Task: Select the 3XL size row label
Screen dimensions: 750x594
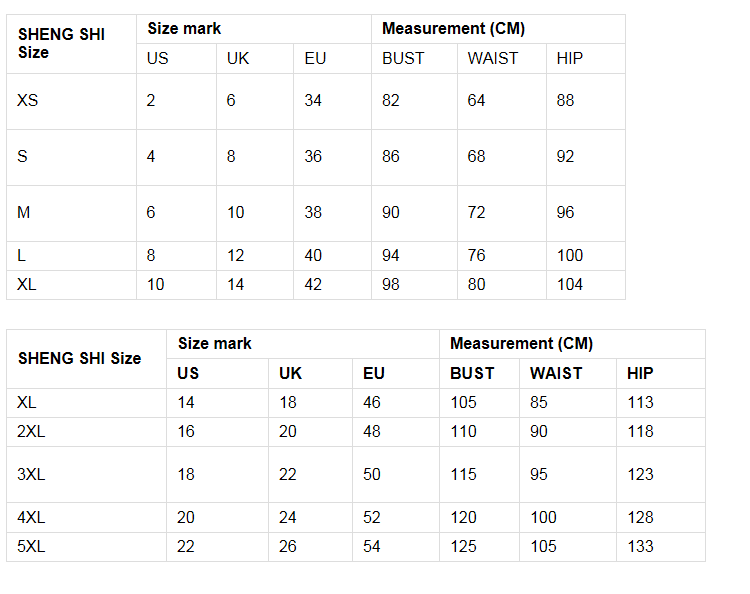Action: (x=31, y=474)
